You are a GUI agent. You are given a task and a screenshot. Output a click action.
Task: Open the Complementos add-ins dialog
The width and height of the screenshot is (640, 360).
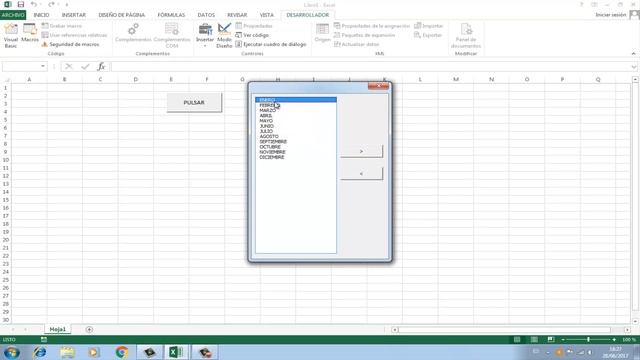pyautogui.click(x=133, y=33)
